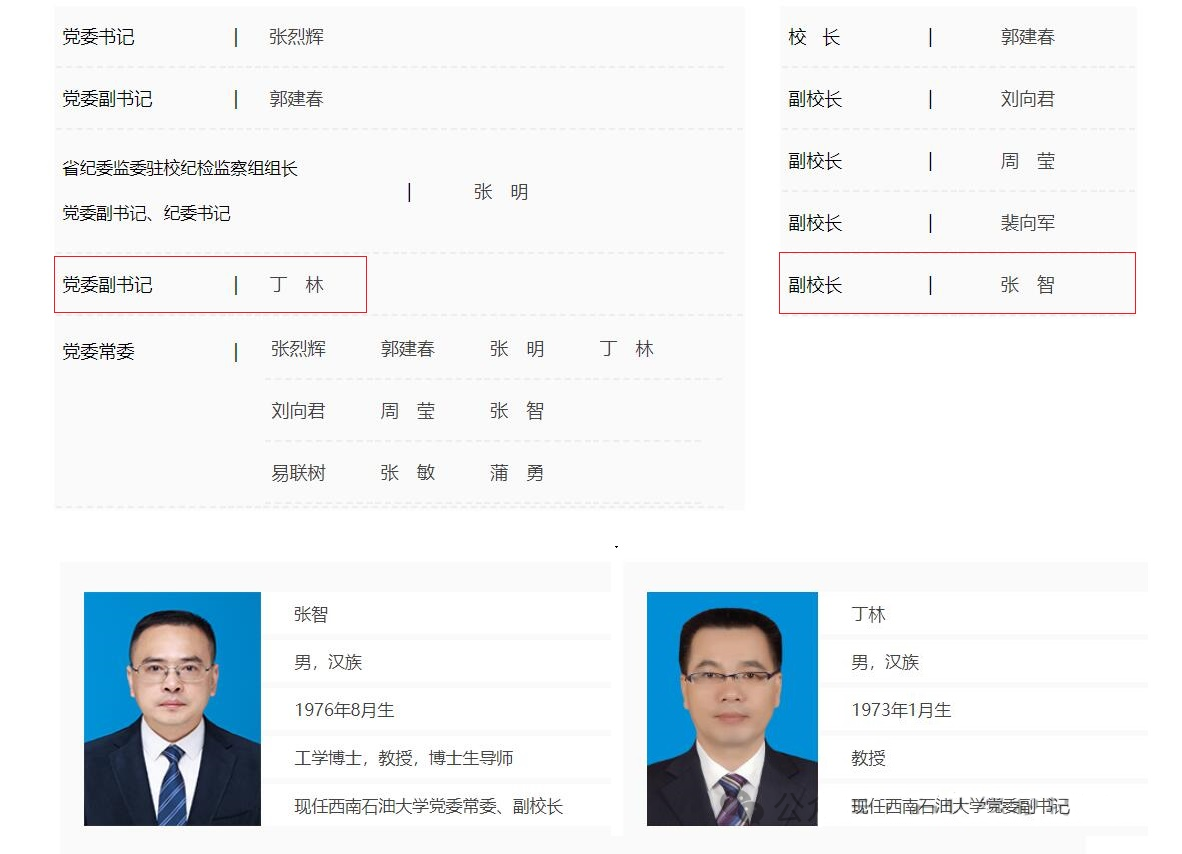Choose 易联树 from the 党委常委 row
This screenshot has width=1182, height=854.
click(x=298, y=472)
